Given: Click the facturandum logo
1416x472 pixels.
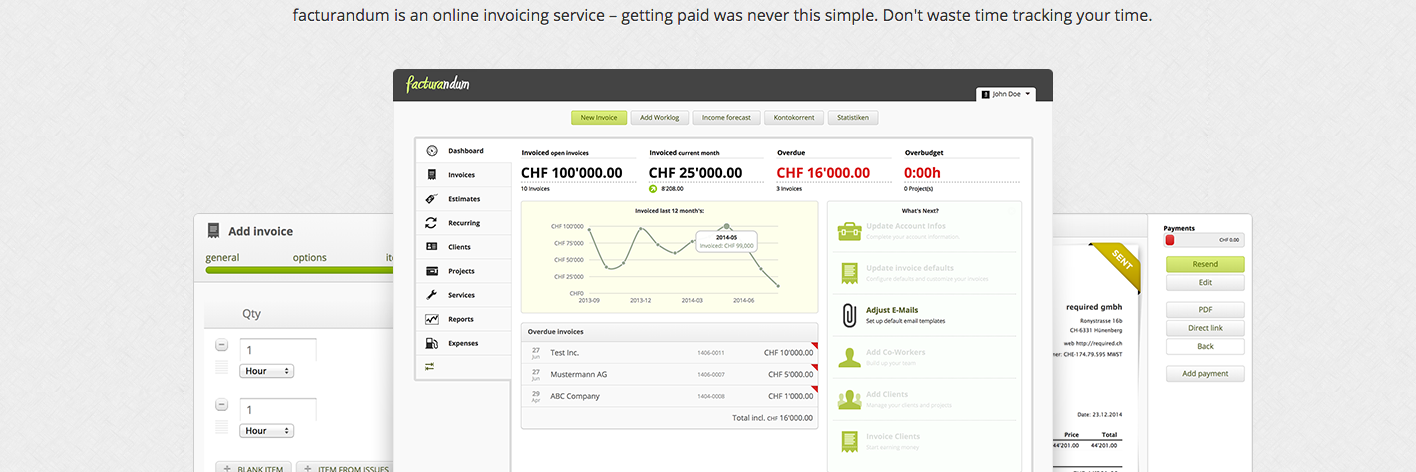Looking at the screenshot, I should point(438,85).
